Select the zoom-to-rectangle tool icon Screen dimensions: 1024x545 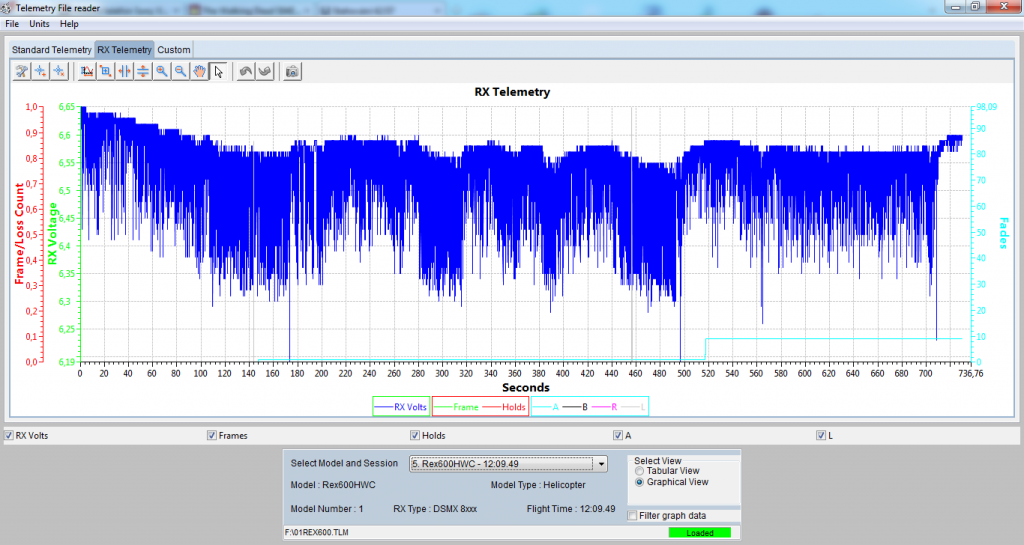105,71
